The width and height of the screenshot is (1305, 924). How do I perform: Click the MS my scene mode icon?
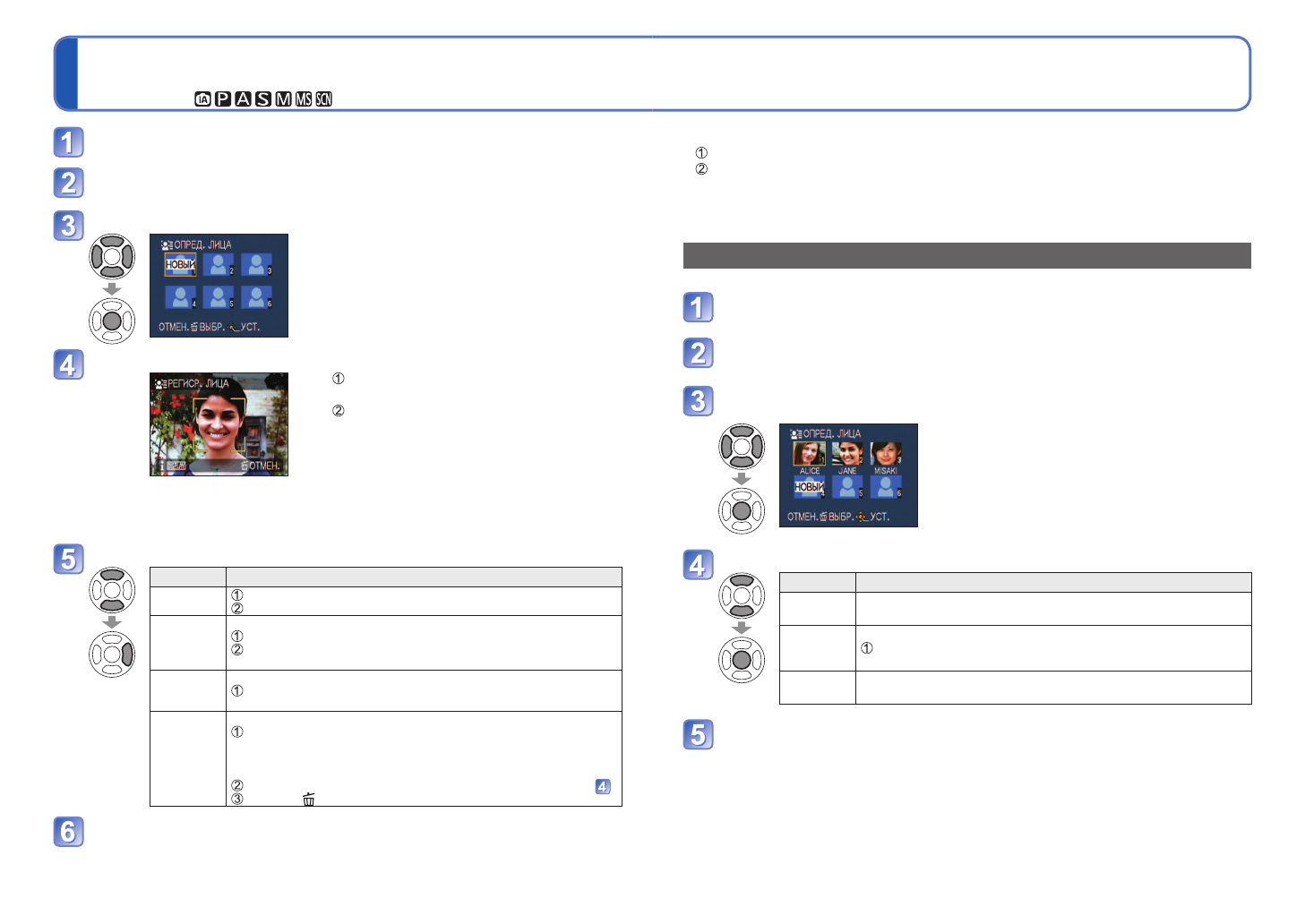tap(304, 99)
